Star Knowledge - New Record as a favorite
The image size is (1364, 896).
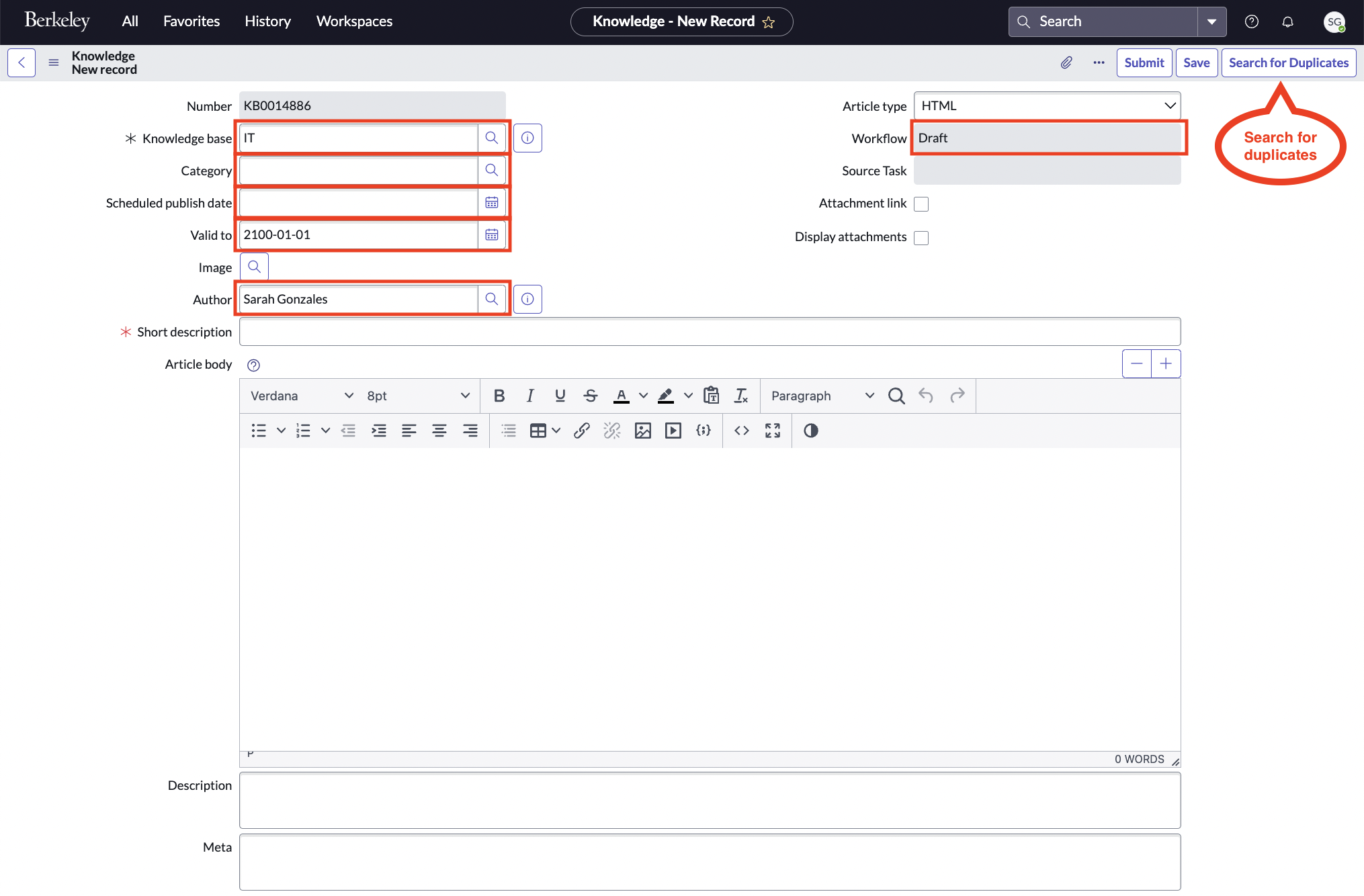769,22
